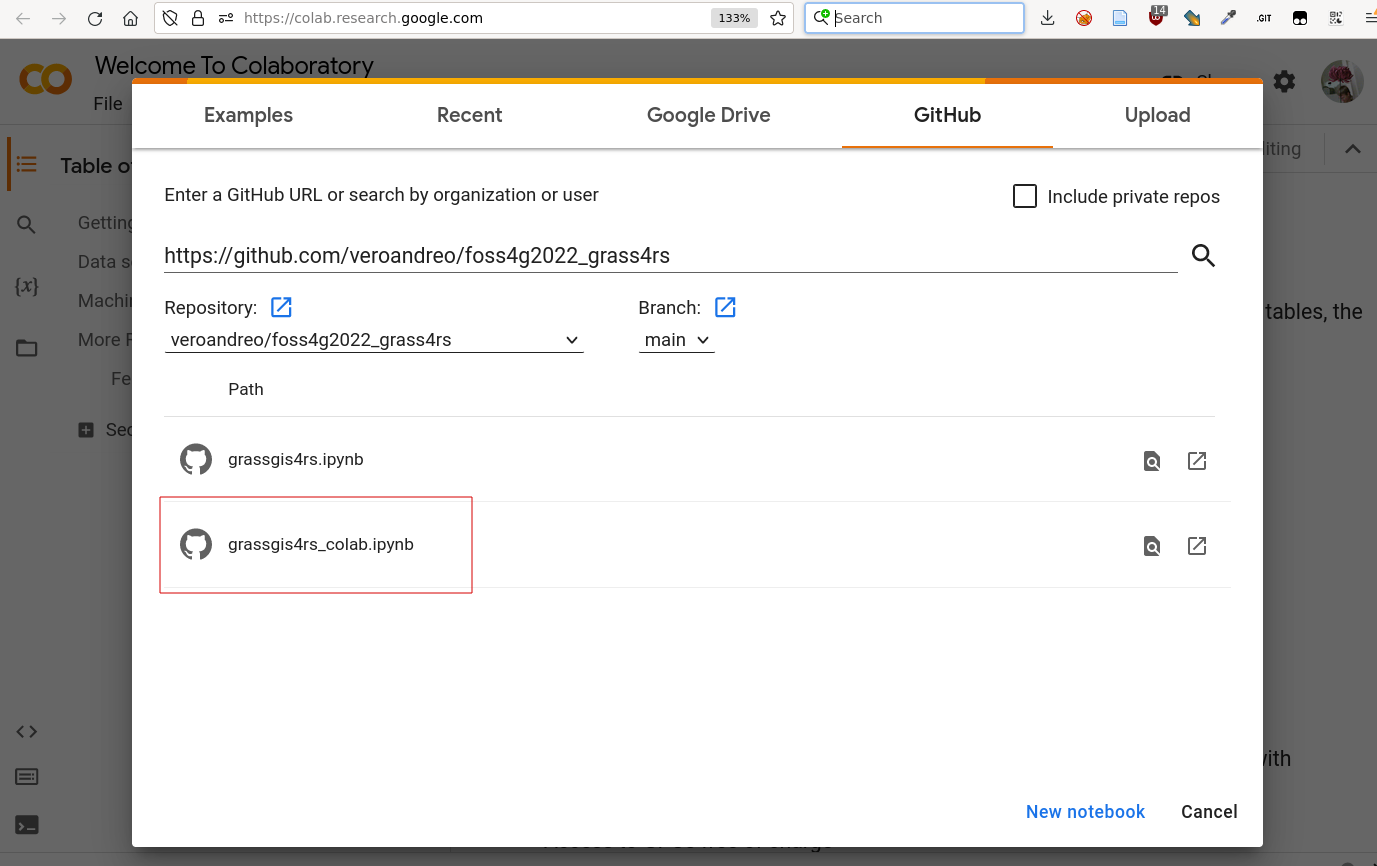1377x866 pixels.
Task: Select the GitHub tab
Action: point(947,115)
